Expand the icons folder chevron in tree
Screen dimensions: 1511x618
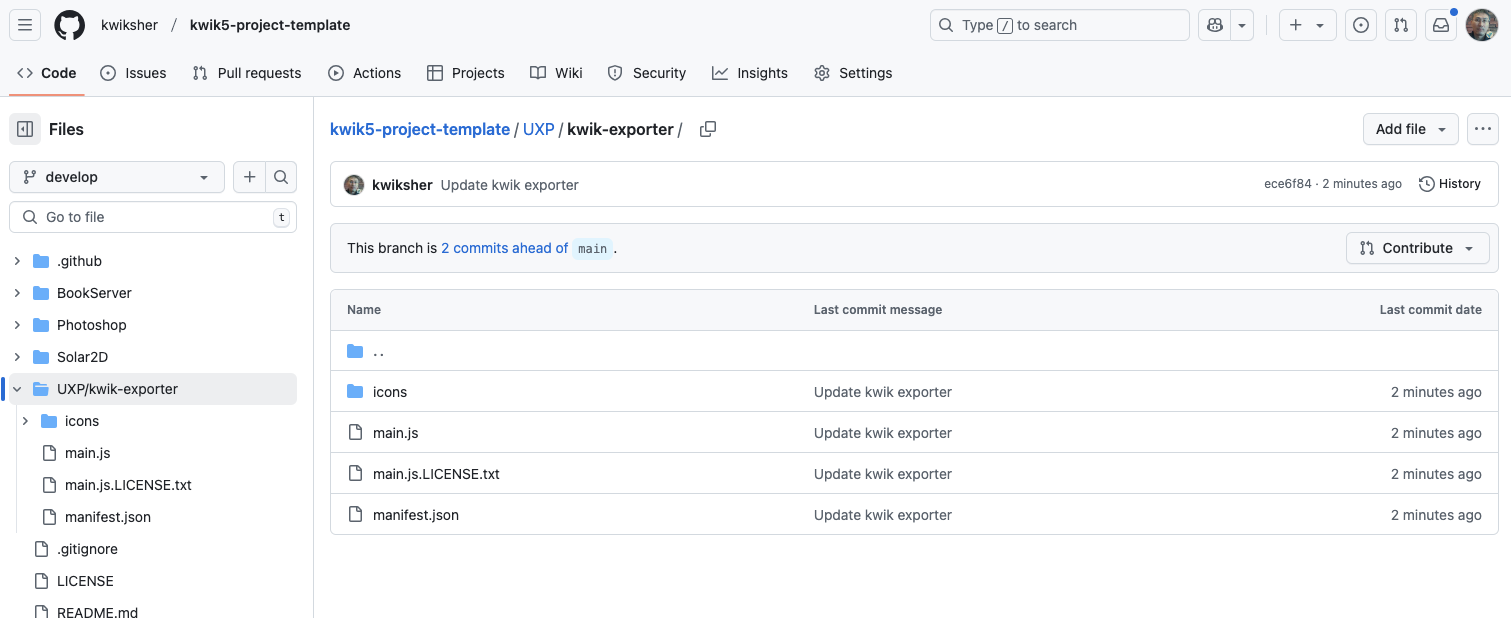[25, 421]
